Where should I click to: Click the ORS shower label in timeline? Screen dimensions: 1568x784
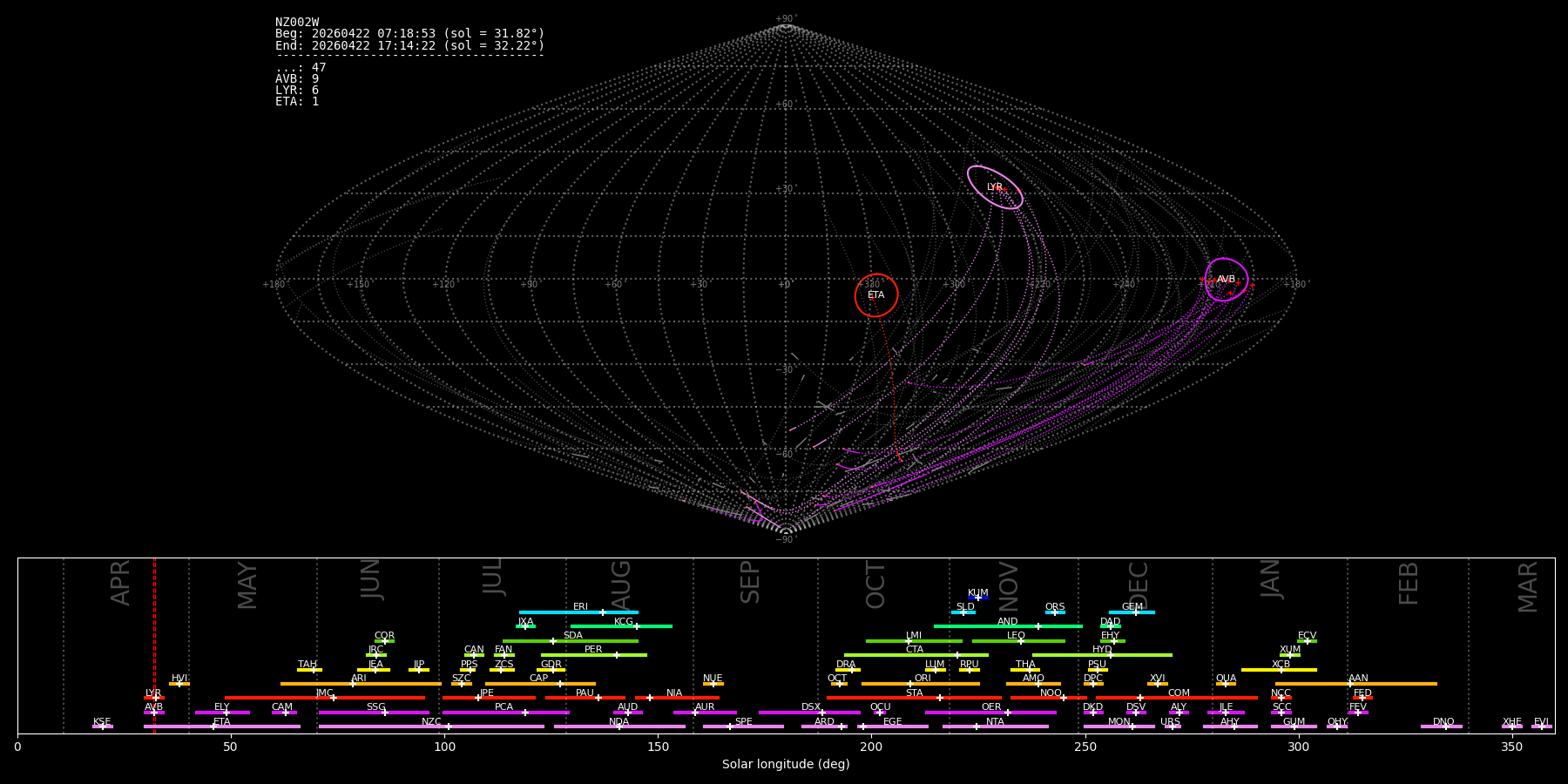click(1055, 607)
